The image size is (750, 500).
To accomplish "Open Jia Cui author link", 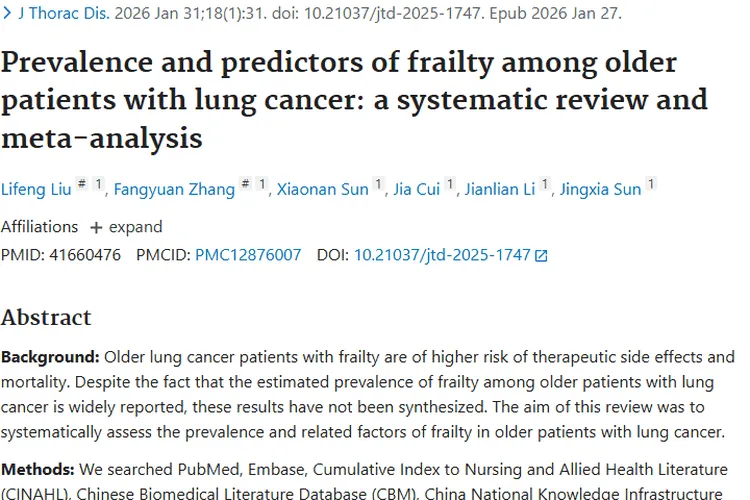I will 417,190.
